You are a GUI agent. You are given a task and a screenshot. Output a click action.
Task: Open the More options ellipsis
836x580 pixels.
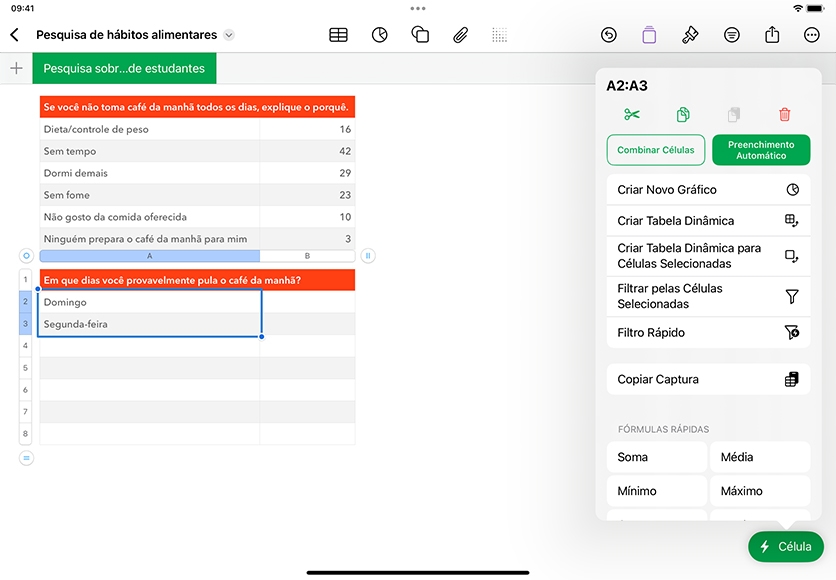[x=811, y=35]
